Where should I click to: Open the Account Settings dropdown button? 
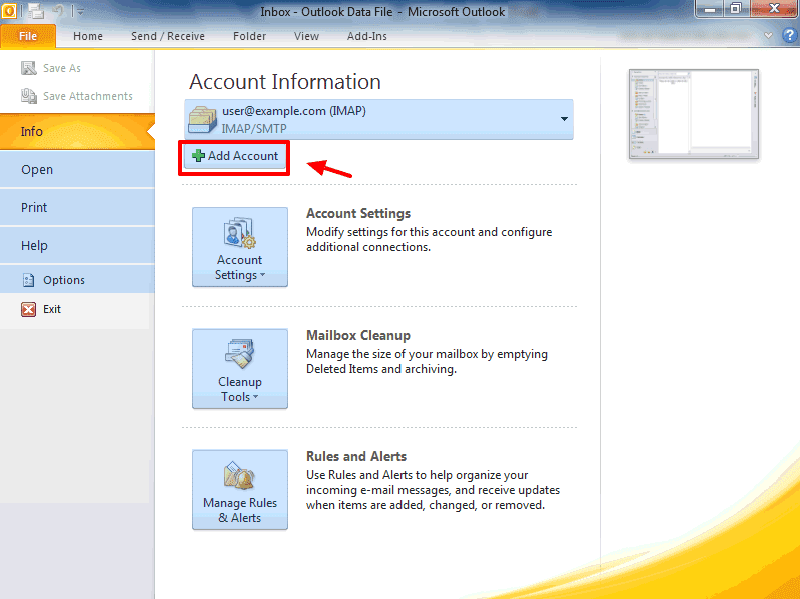240,247
